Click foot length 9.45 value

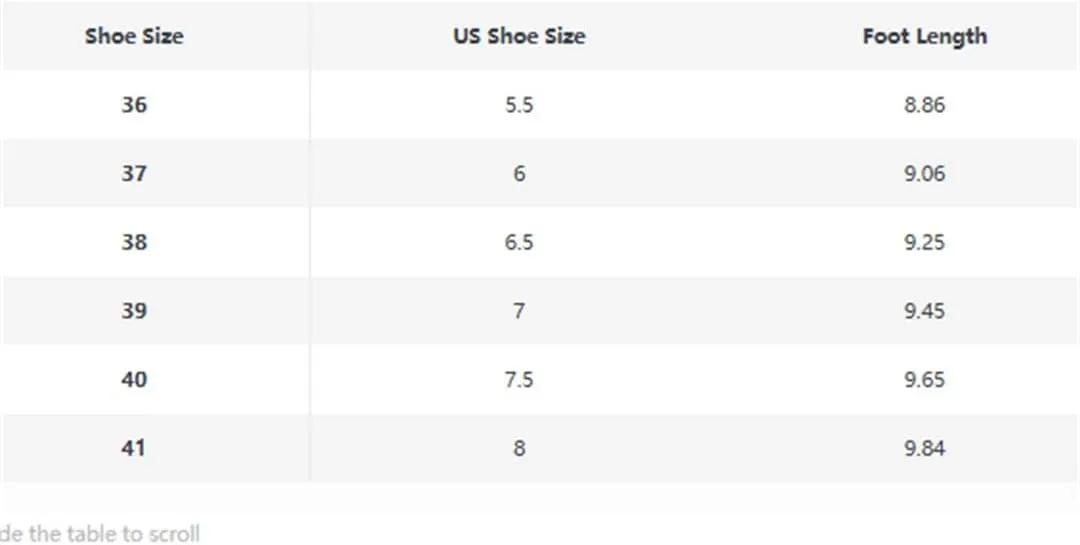point(925,311)
